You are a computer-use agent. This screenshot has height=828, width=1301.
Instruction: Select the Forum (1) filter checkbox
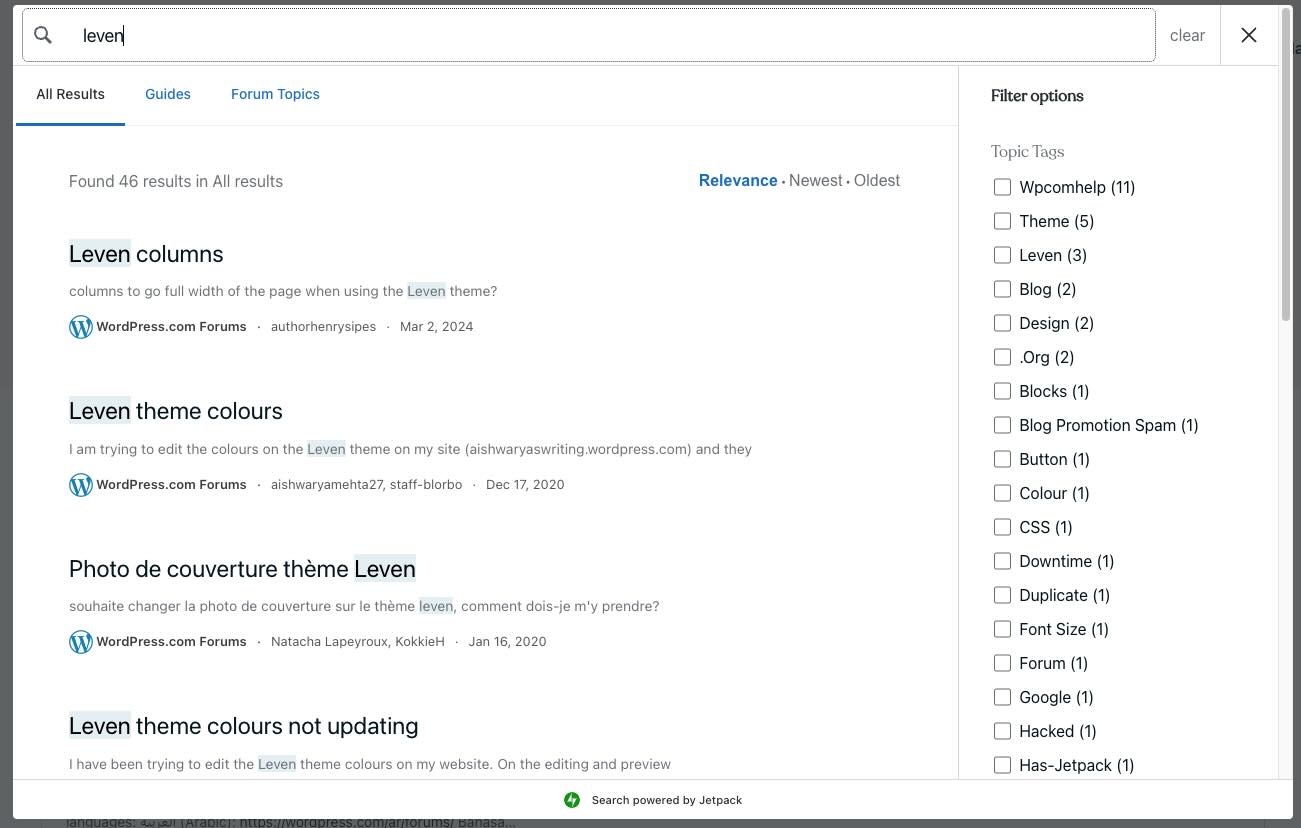[1002, 663]
